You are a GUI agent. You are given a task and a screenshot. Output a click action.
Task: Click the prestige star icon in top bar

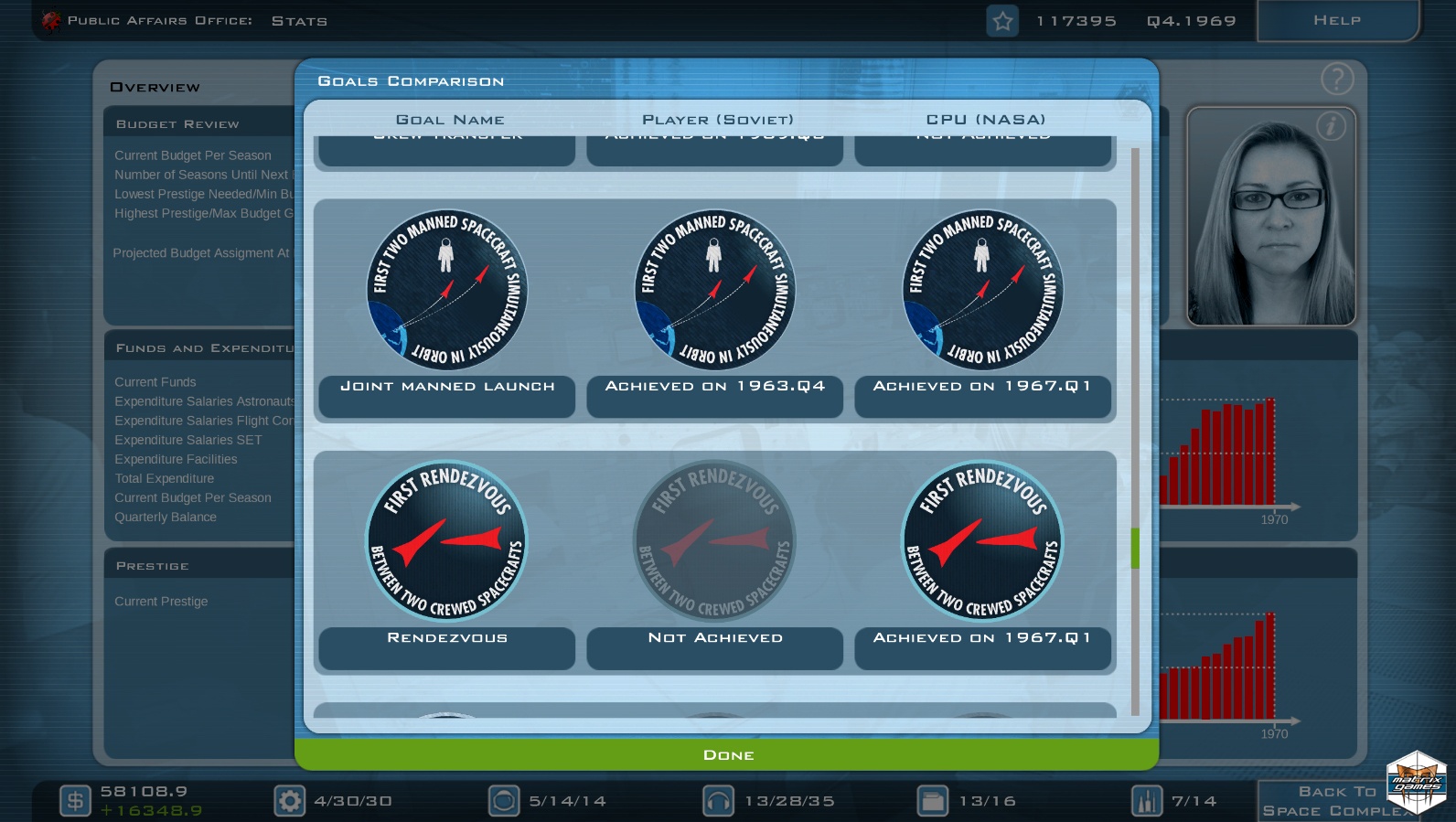(x=1002, y=21)
